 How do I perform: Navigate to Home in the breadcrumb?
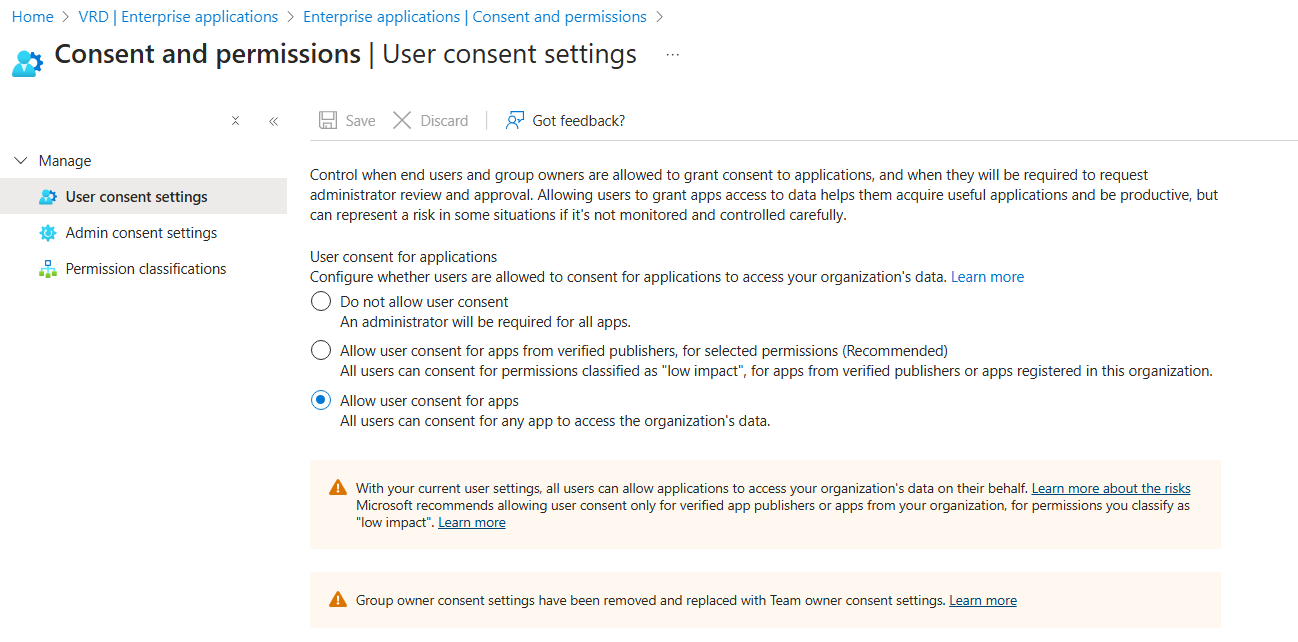(x=32, y=16)
